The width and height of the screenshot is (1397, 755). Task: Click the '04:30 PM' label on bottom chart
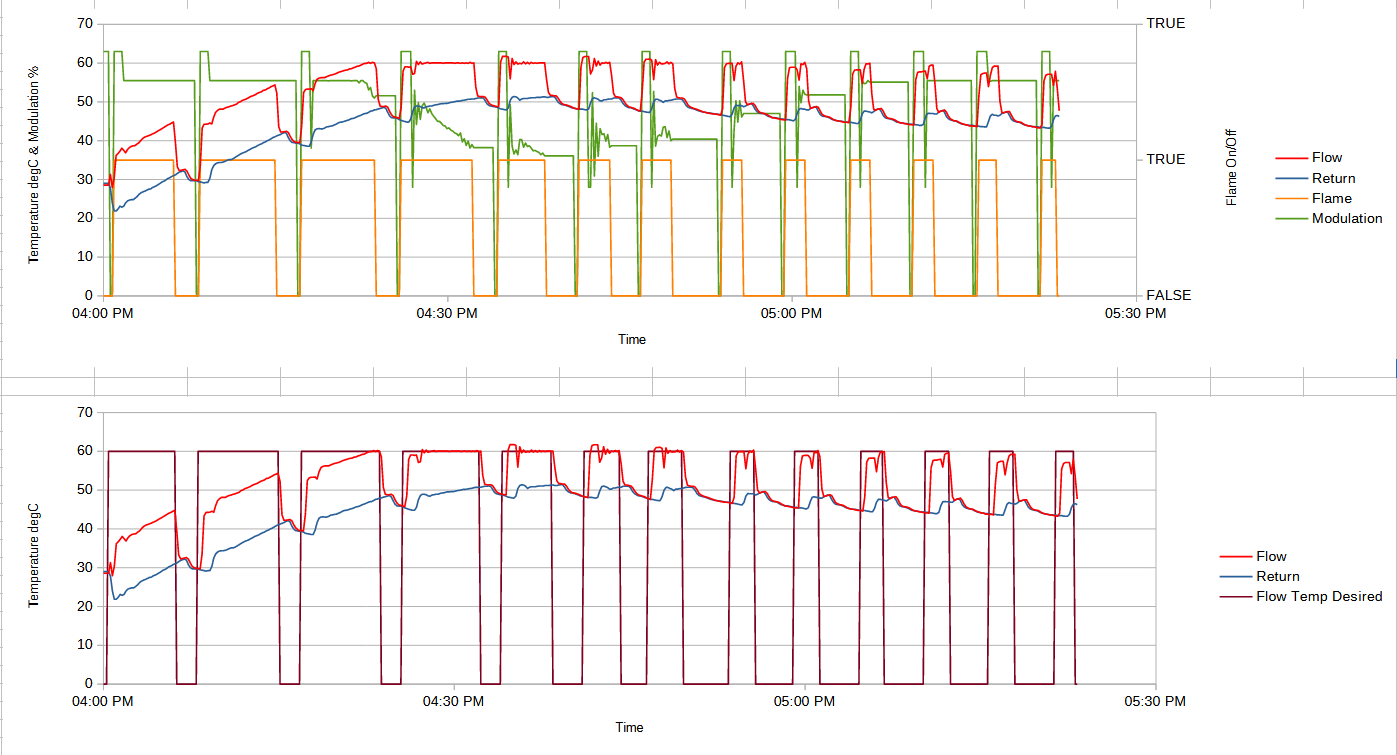453,702
